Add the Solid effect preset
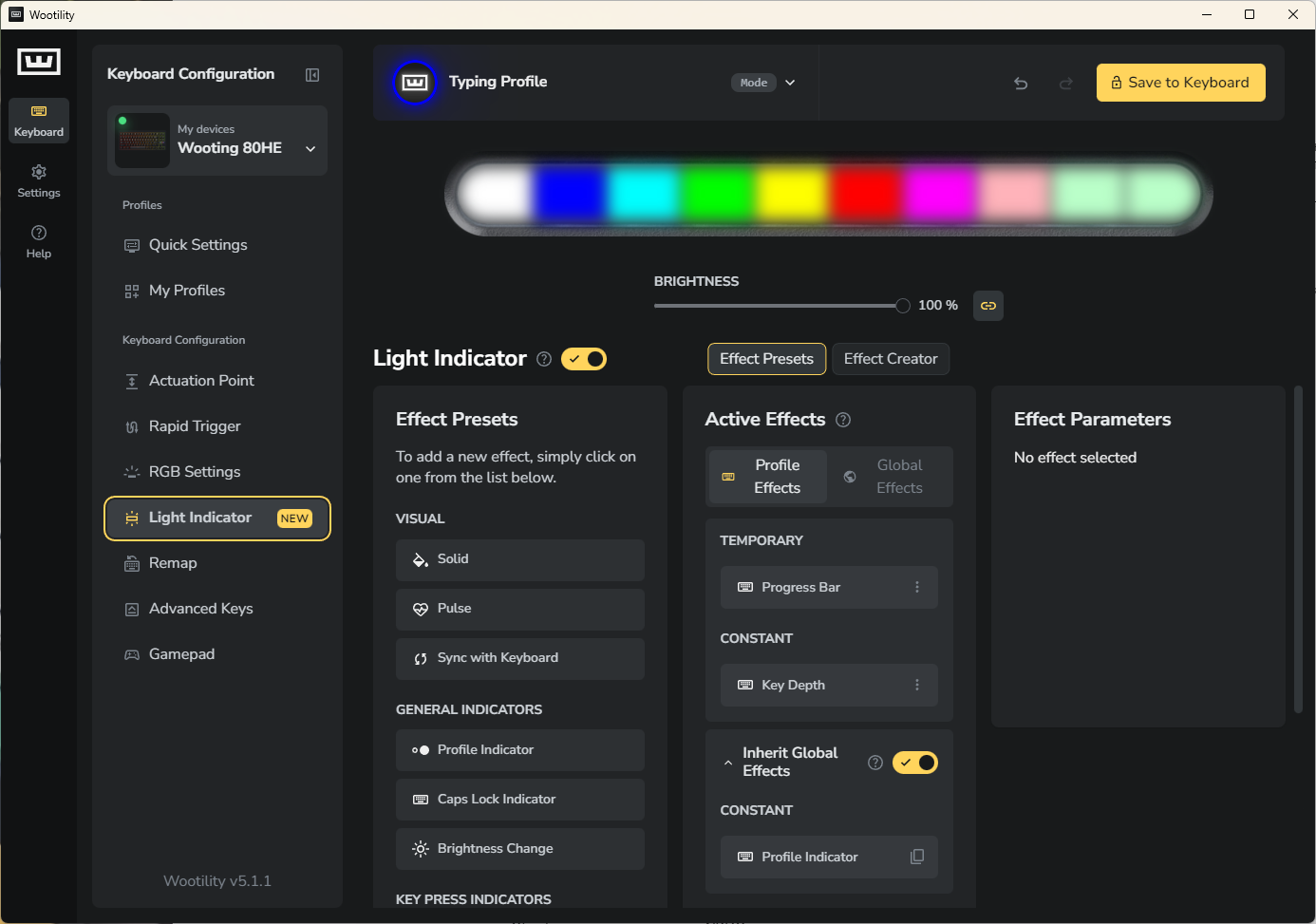The width and height of the screenshot is (1316, 924). tap(520, 560)
